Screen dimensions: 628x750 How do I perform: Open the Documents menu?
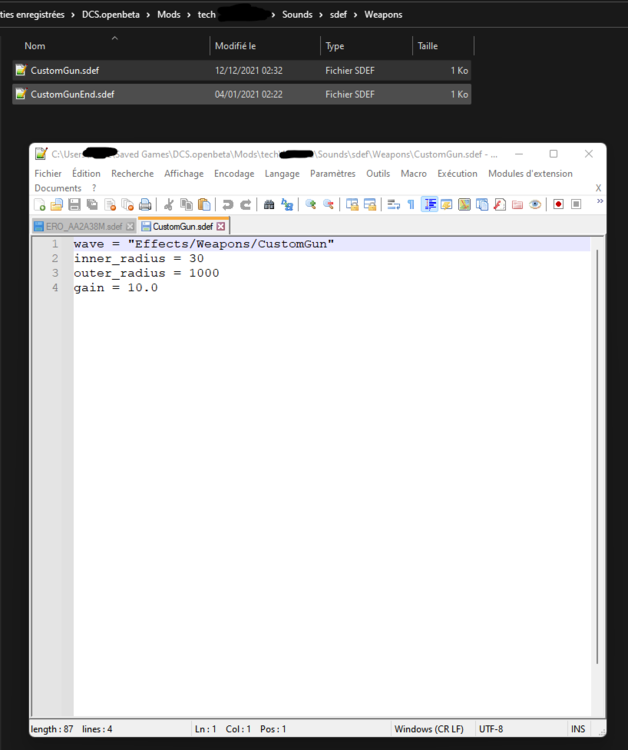(x=58, y=188)
